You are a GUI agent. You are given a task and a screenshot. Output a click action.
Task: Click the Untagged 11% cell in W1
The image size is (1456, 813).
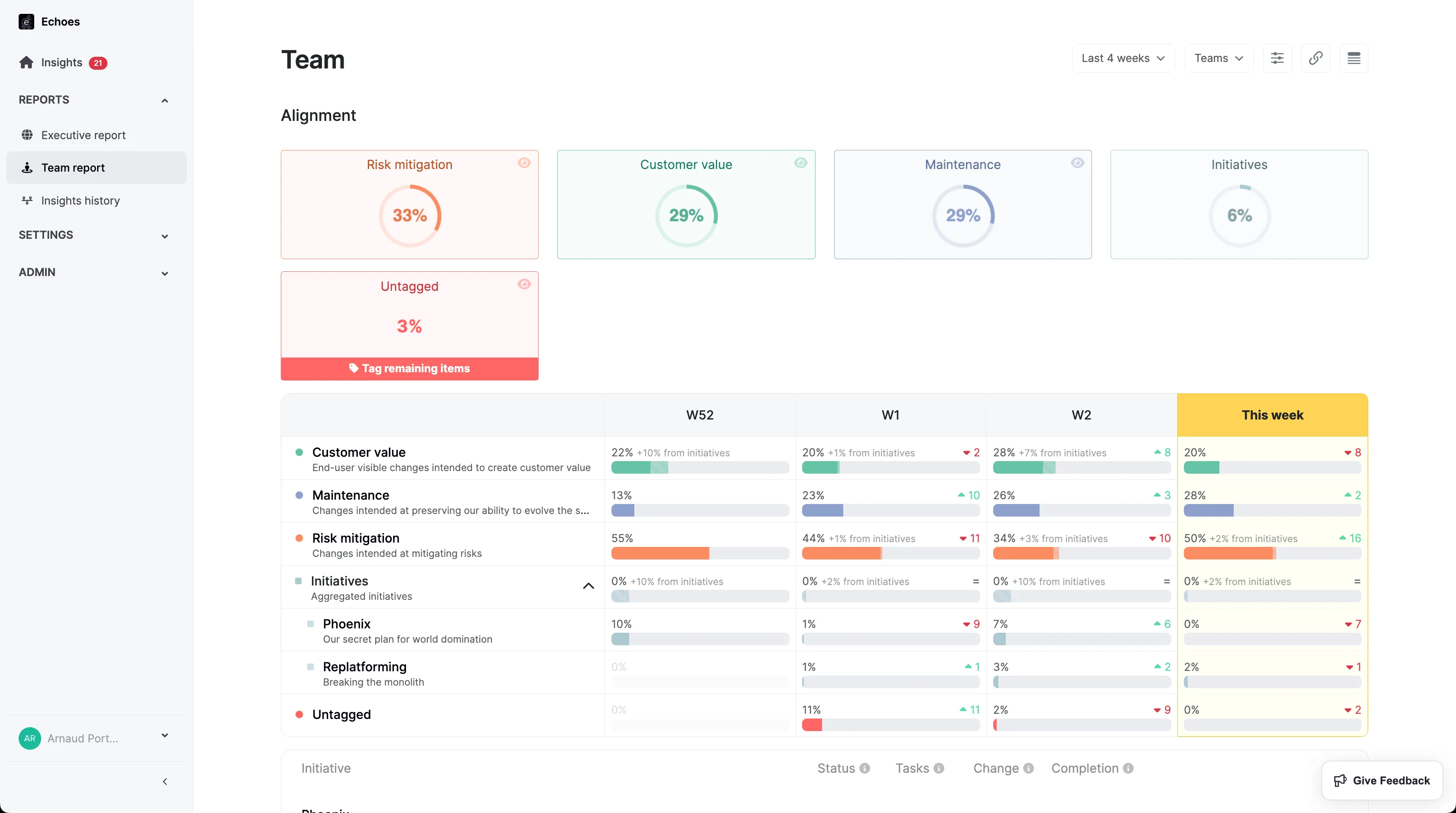(x=891, y=716)
